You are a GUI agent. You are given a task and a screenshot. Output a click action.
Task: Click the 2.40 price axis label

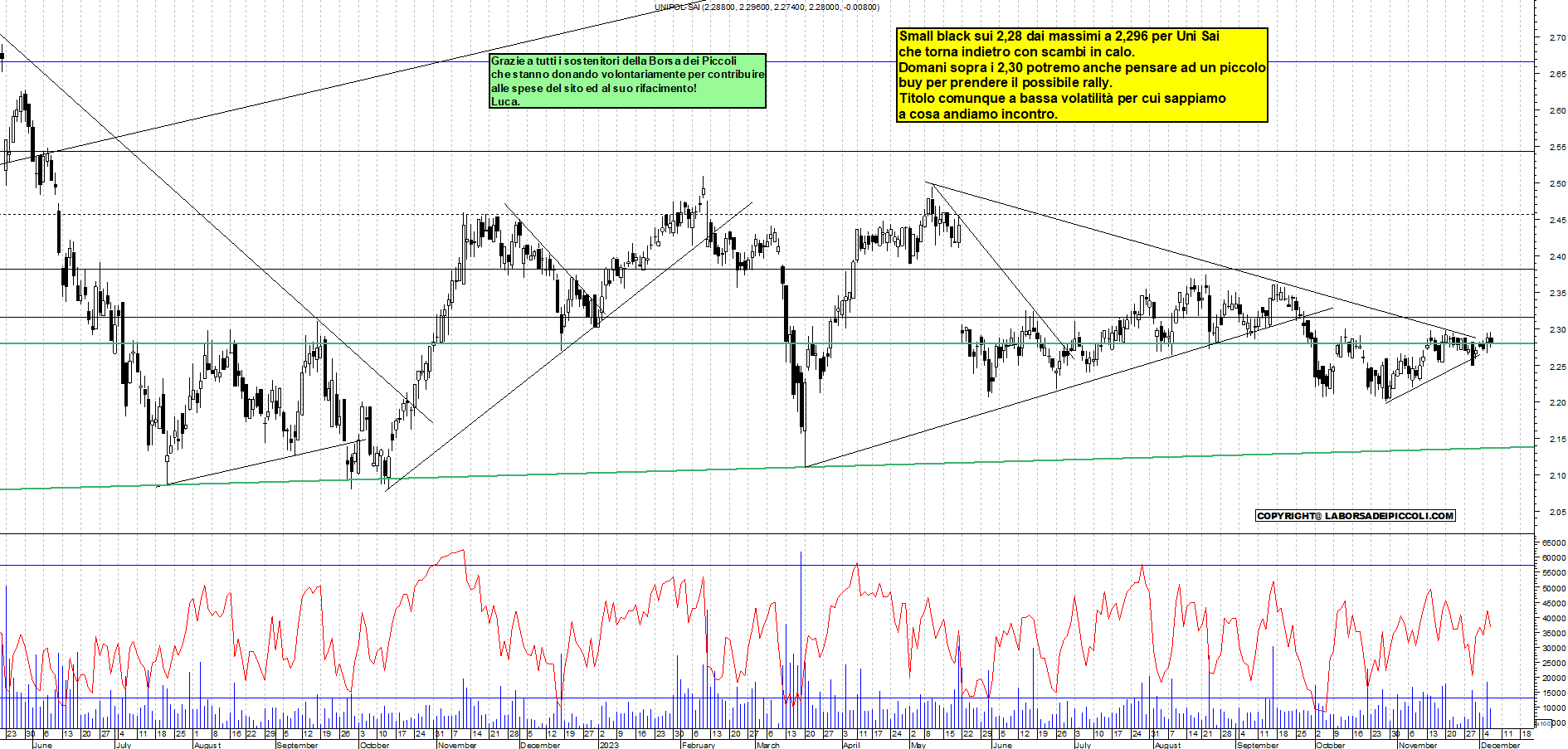click(1557, 256)
